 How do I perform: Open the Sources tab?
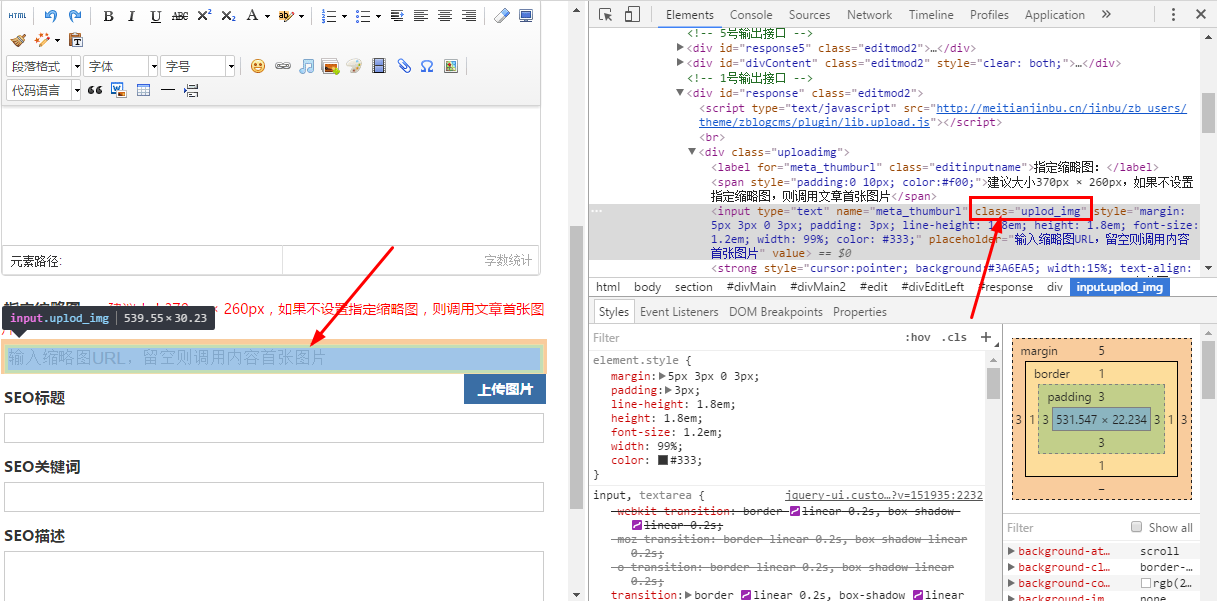(x=810, y=15)
